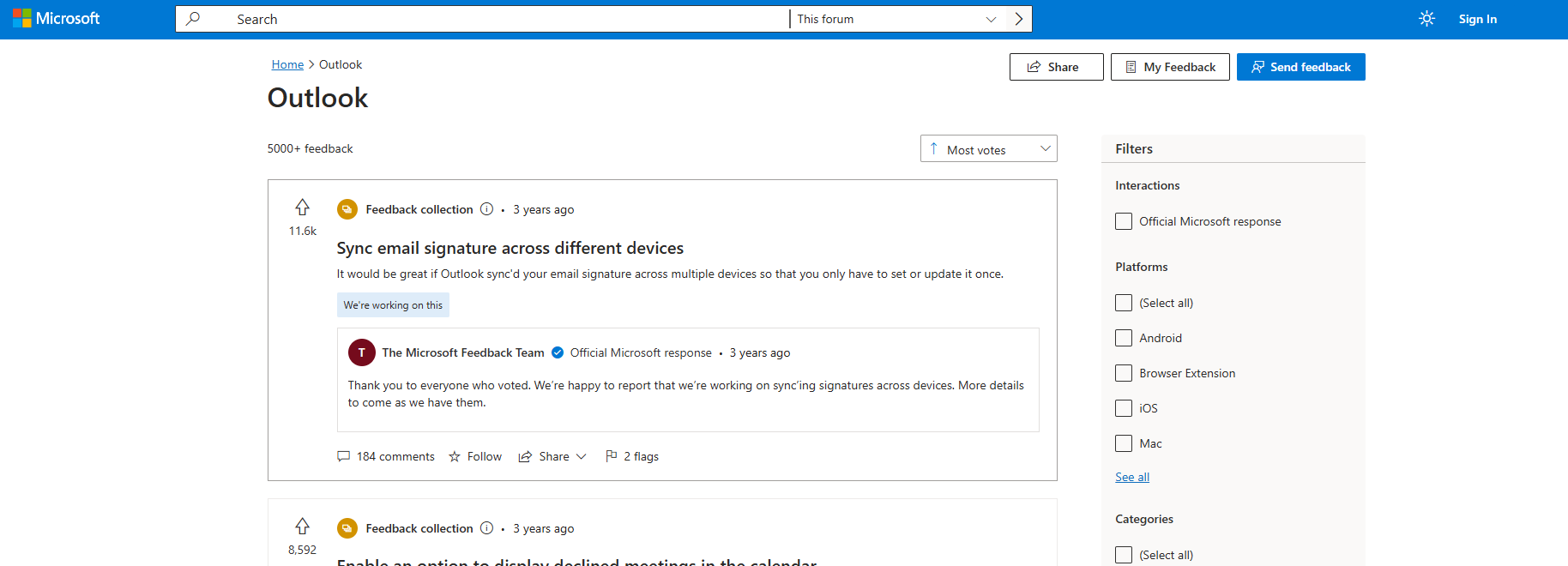Click the Outlook breadcrumb text
This screenshot has height=566, width=1568.
pos(341,64)
